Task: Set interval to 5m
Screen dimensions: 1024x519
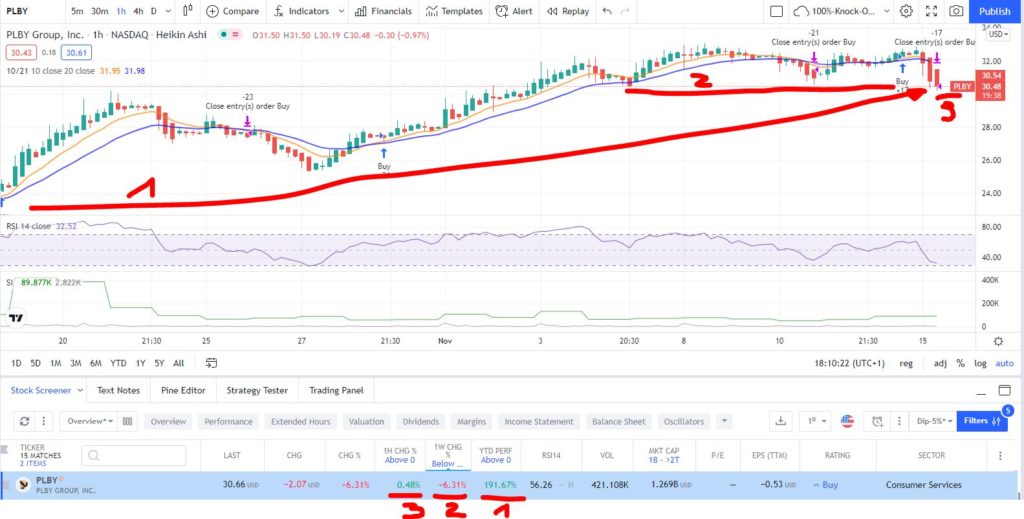Action: (x=77, y=11)
